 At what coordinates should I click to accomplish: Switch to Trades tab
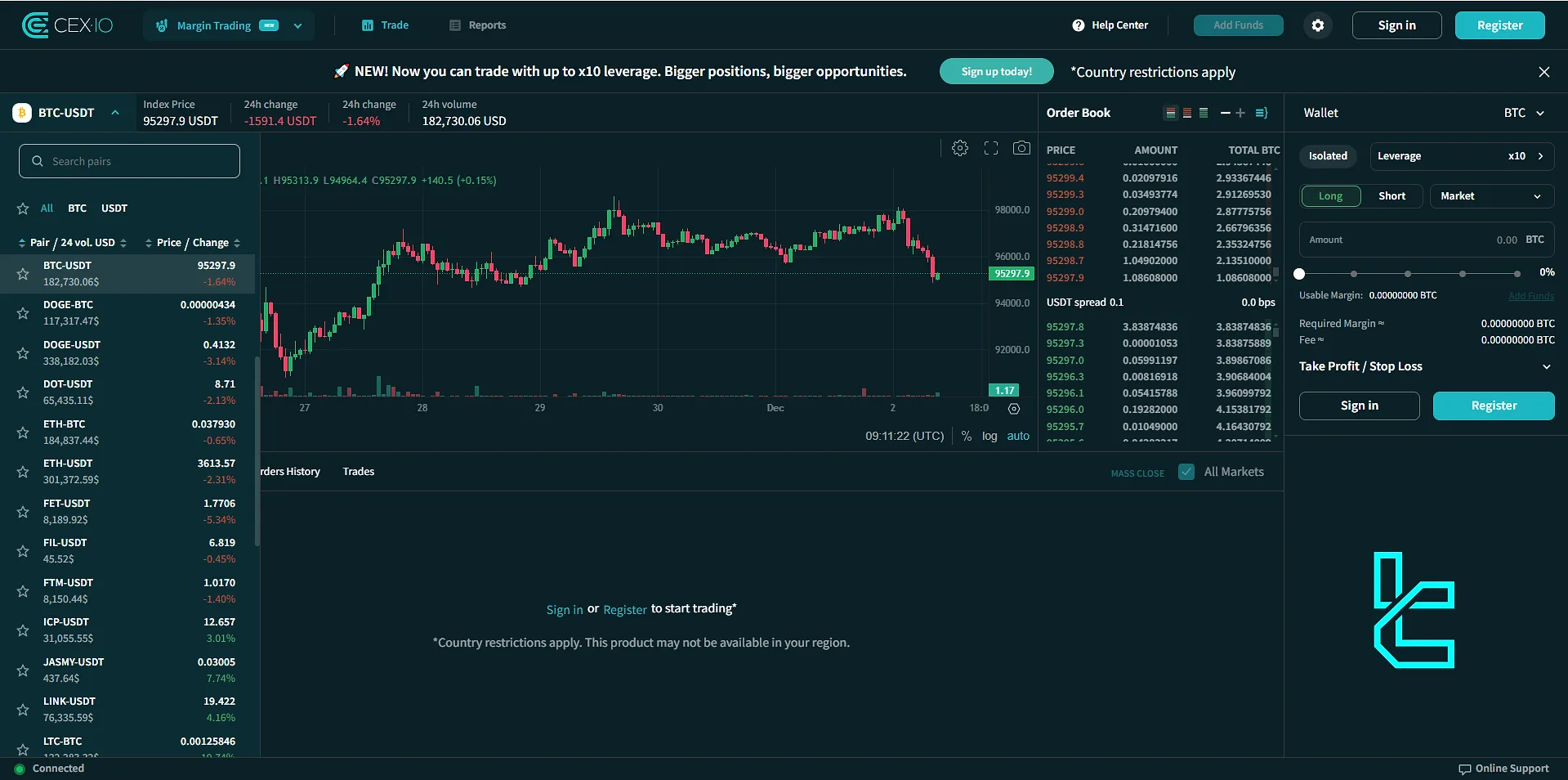coord(359,472)
